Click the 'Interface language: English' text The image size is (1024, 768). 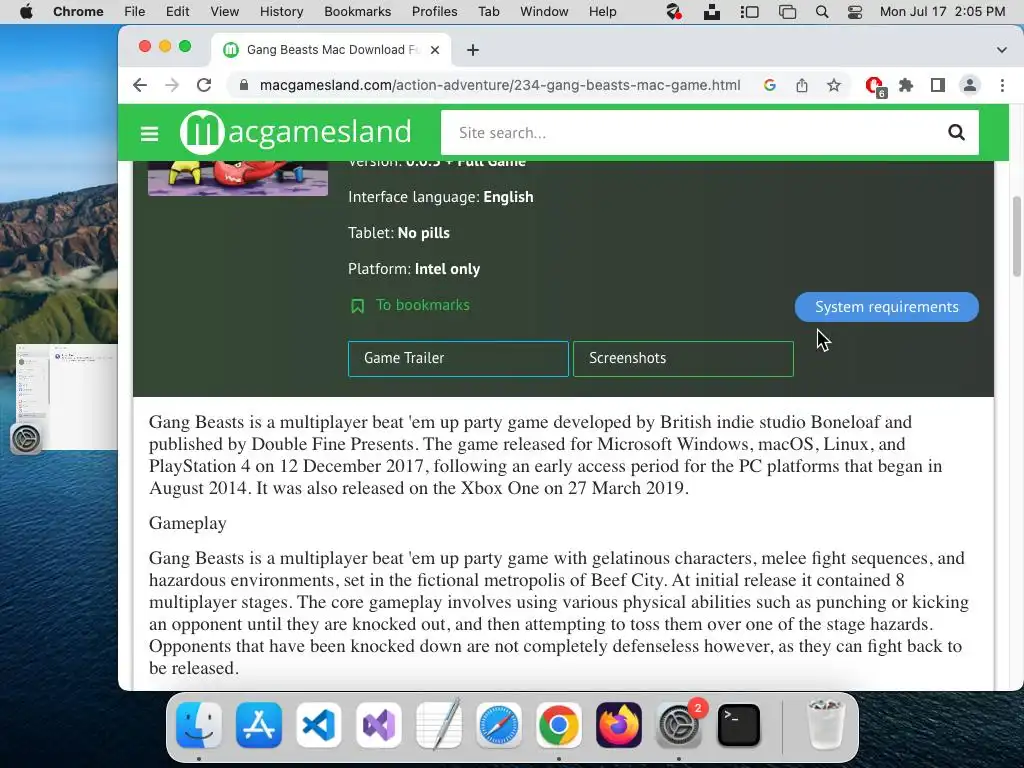click(441, 197)
